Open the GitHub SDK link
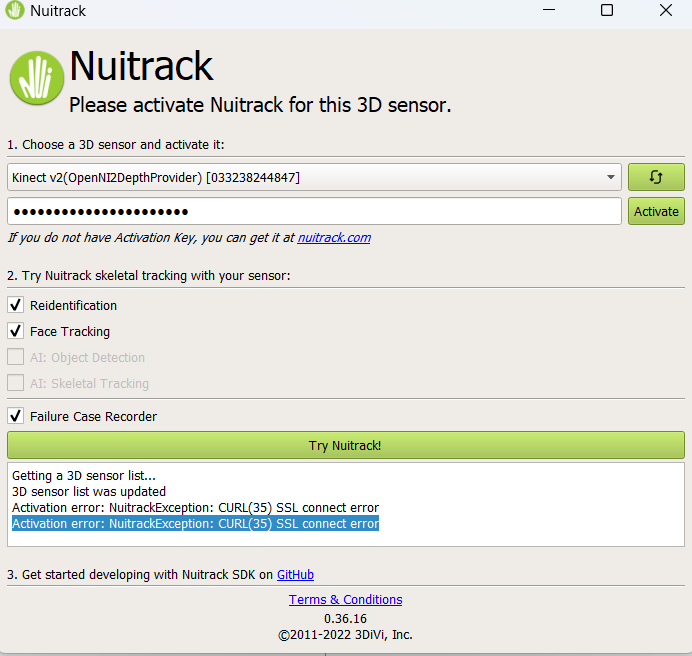This screenshot has width=692, height=656. (295, 574)
